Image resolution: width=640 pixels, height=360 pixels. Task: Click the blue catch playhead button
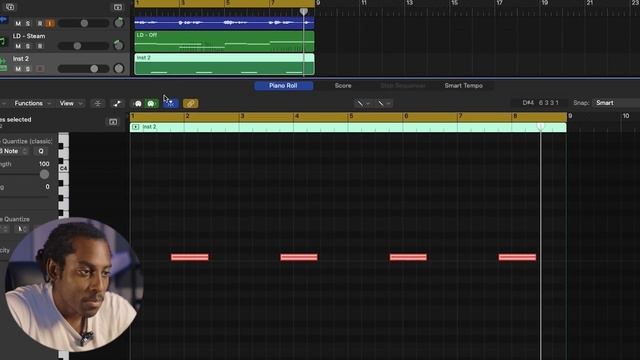(x=171, y=104)
